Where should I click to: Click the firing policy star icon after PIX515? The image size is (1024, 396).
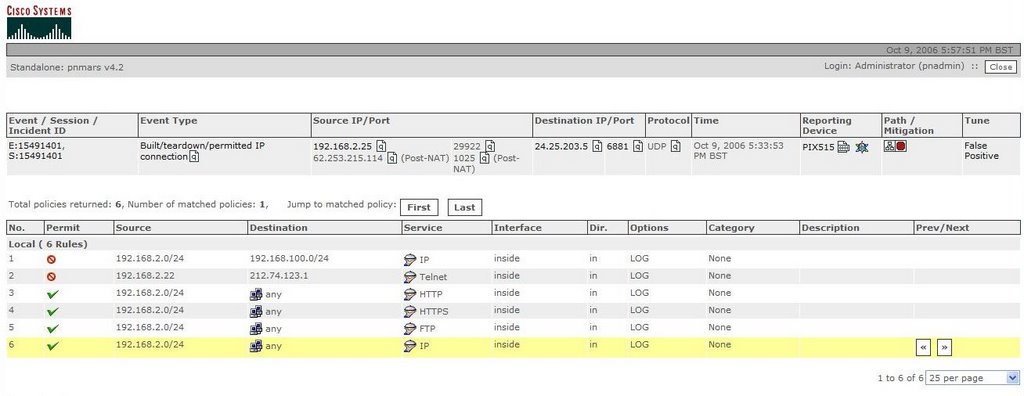coord(862,147)
